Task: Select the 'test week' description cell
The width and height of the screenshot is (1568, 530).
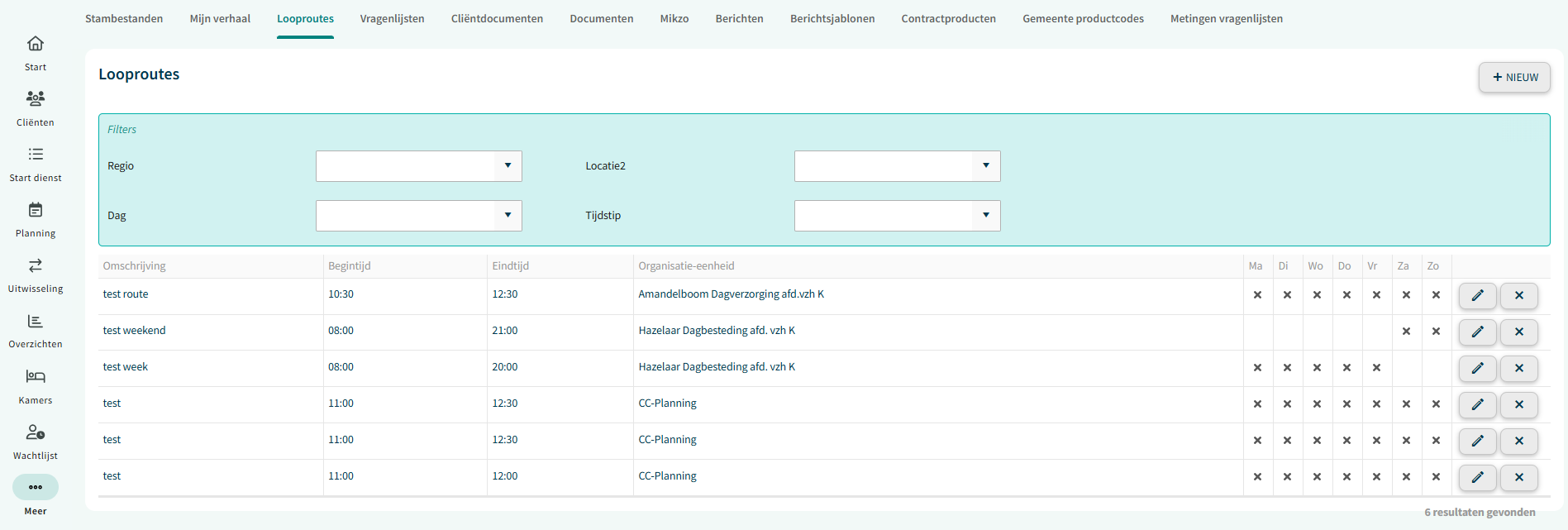Action: 211,369
